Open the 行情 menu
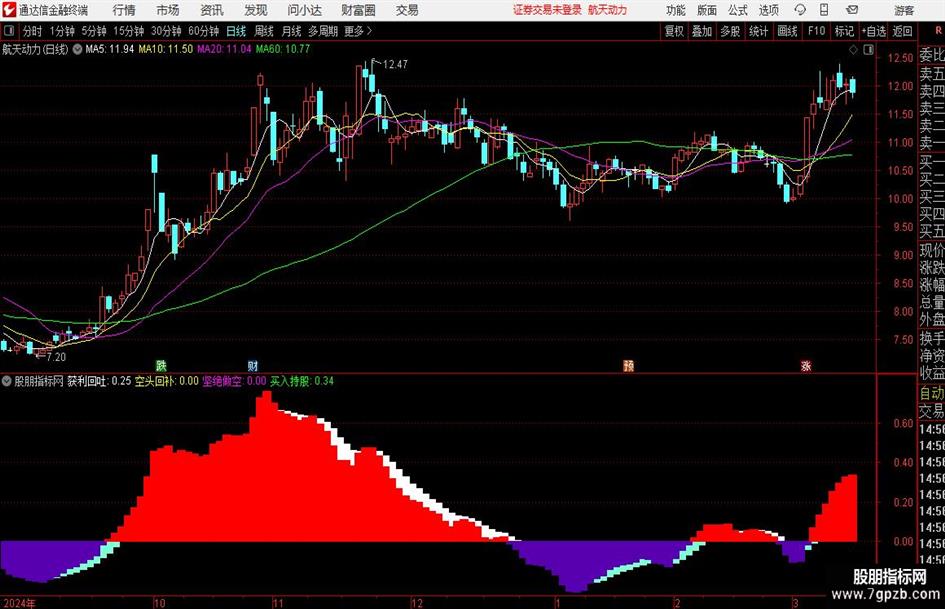Viewport: 945px width, 609px height. (124, 10)
